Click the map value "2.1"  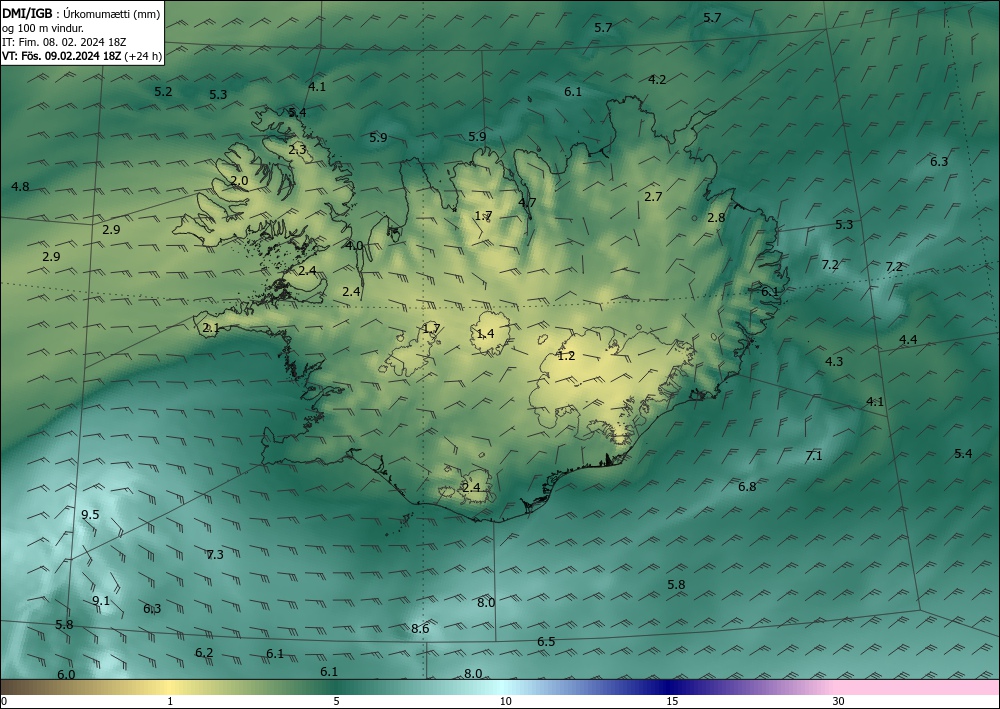coord(211,328)
